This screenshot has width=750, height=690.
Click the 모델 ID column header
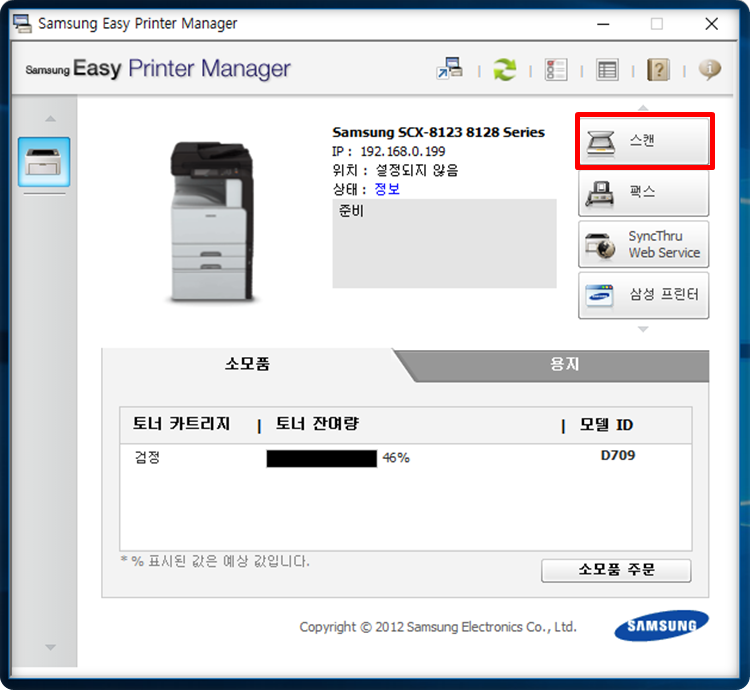[607, 425]
